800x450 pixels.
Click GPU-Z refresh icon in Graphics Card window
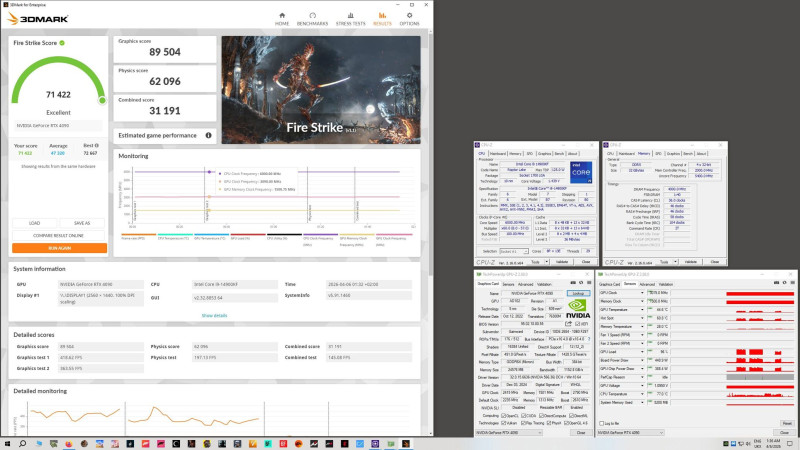[x=581, y=283]
